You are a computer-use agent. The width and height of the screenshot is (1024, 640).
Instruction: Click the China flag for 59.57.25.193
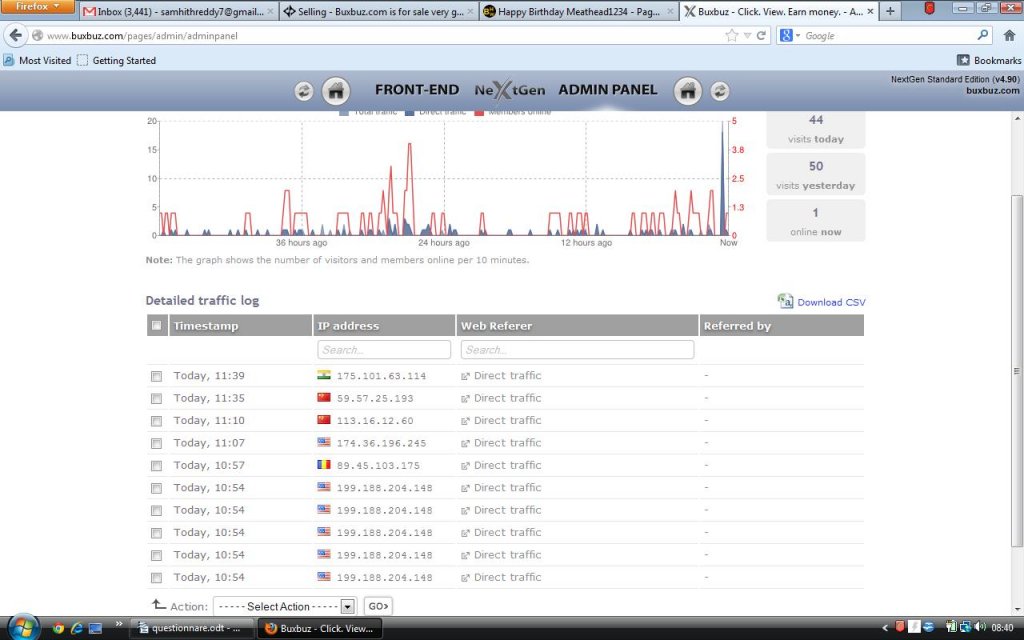pyautogui.click(x=324, y=397)
